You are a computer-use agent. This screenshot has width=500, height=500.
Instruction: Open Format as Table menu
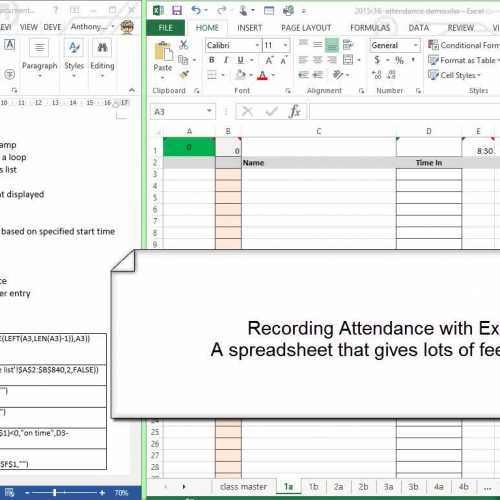tap(464, 60)
